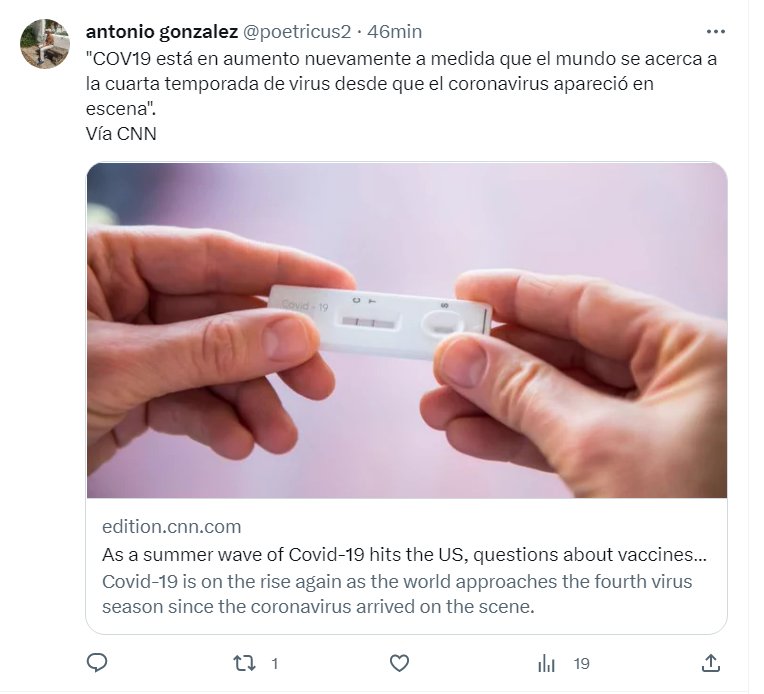764x694 pixels.
Task: Open antonio gonzalez's profile avatar
Action: [44, 43]
